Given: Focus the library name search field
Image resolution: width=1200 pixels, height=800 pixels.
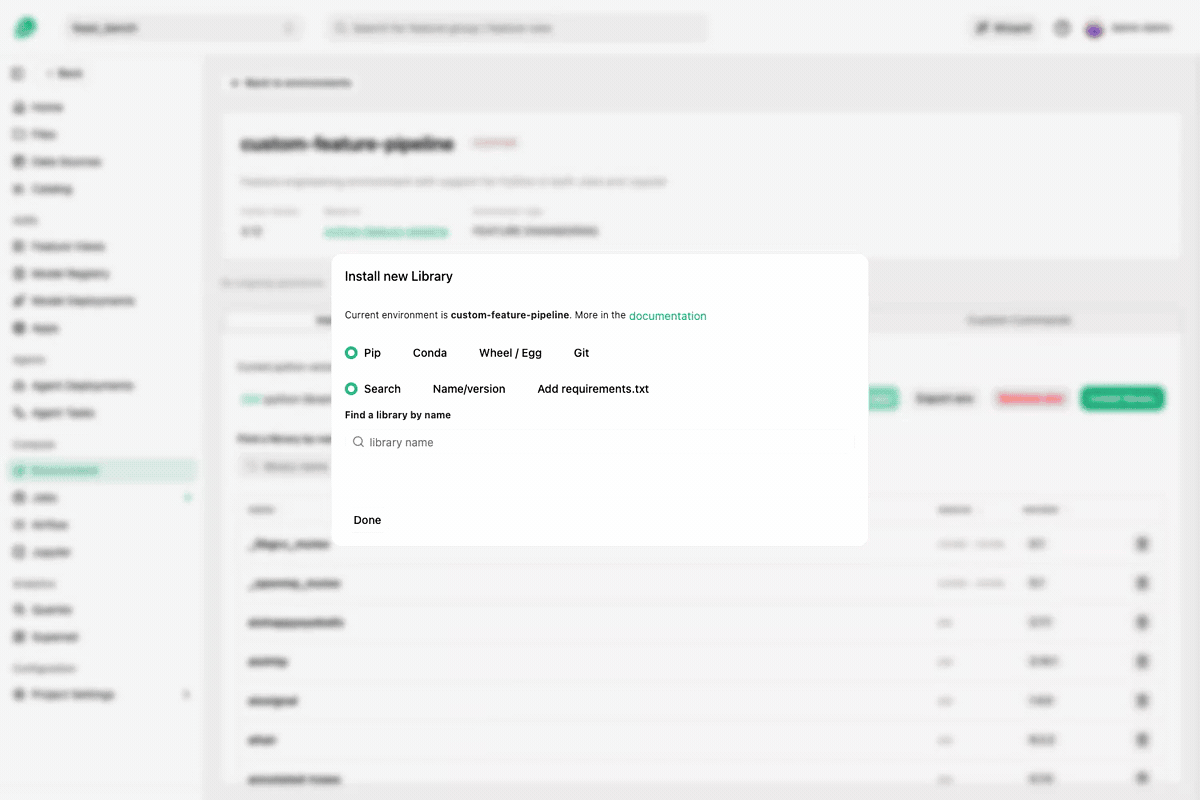Looking at the screenshot, I should 600,442.
